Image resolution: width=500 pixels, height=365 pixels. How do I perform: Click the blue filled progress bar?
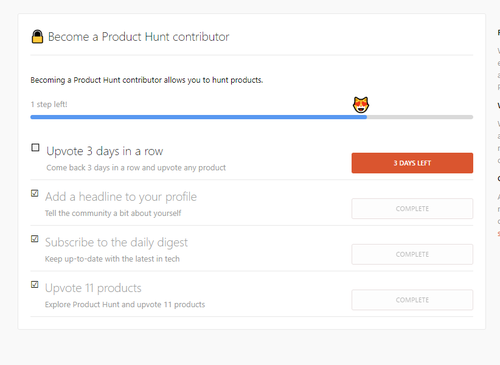coord(199,117)
